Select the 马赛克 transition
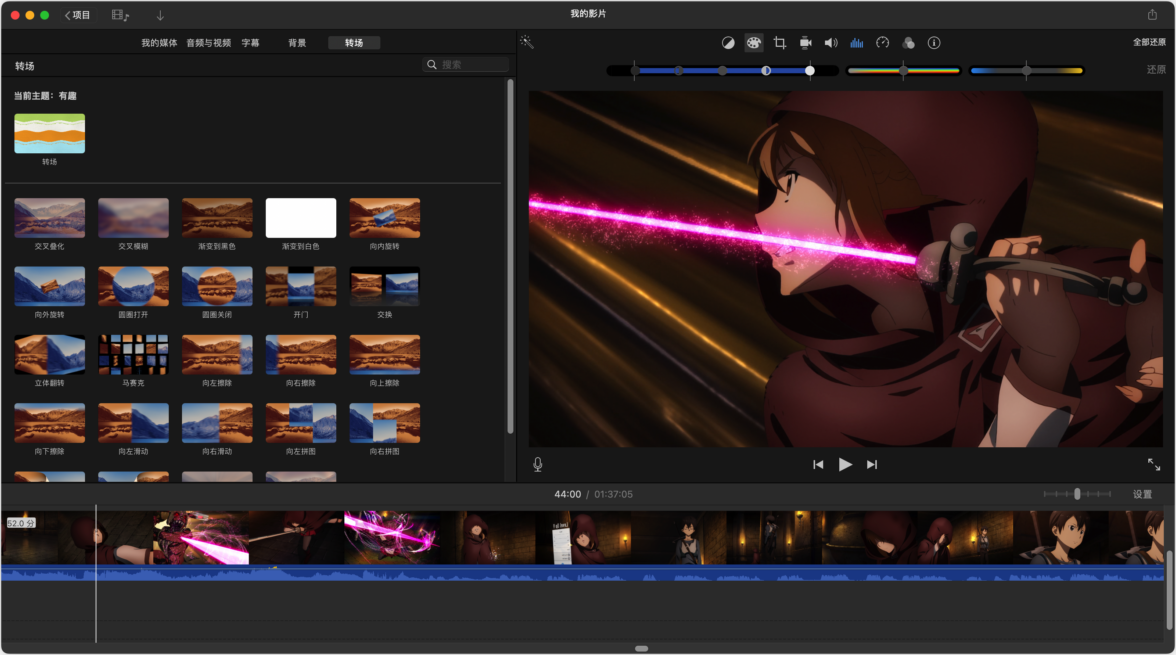Viewport: 1176px width, 655px height. (134, 354)
